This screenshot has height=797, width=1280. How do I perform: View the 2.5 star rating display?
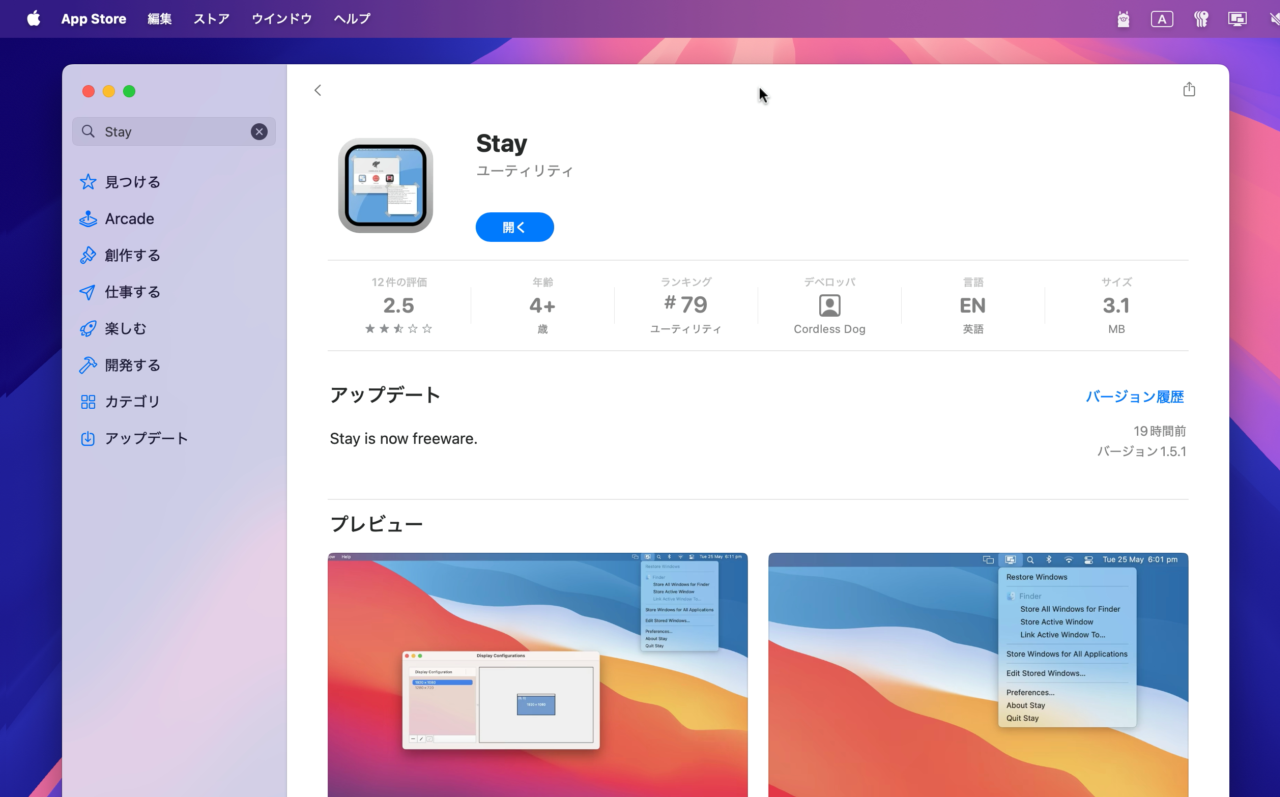[399, 305]
